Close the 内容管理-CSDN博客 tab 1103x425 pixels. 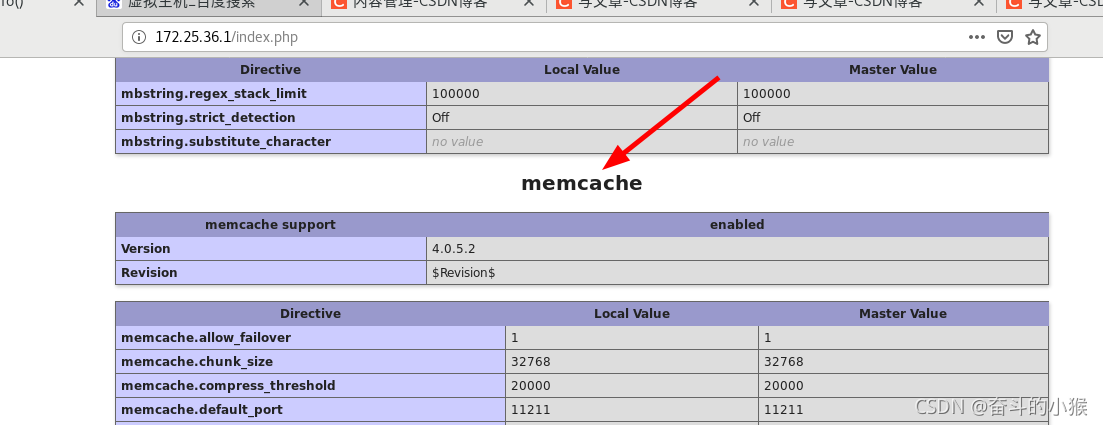(528, 4)
